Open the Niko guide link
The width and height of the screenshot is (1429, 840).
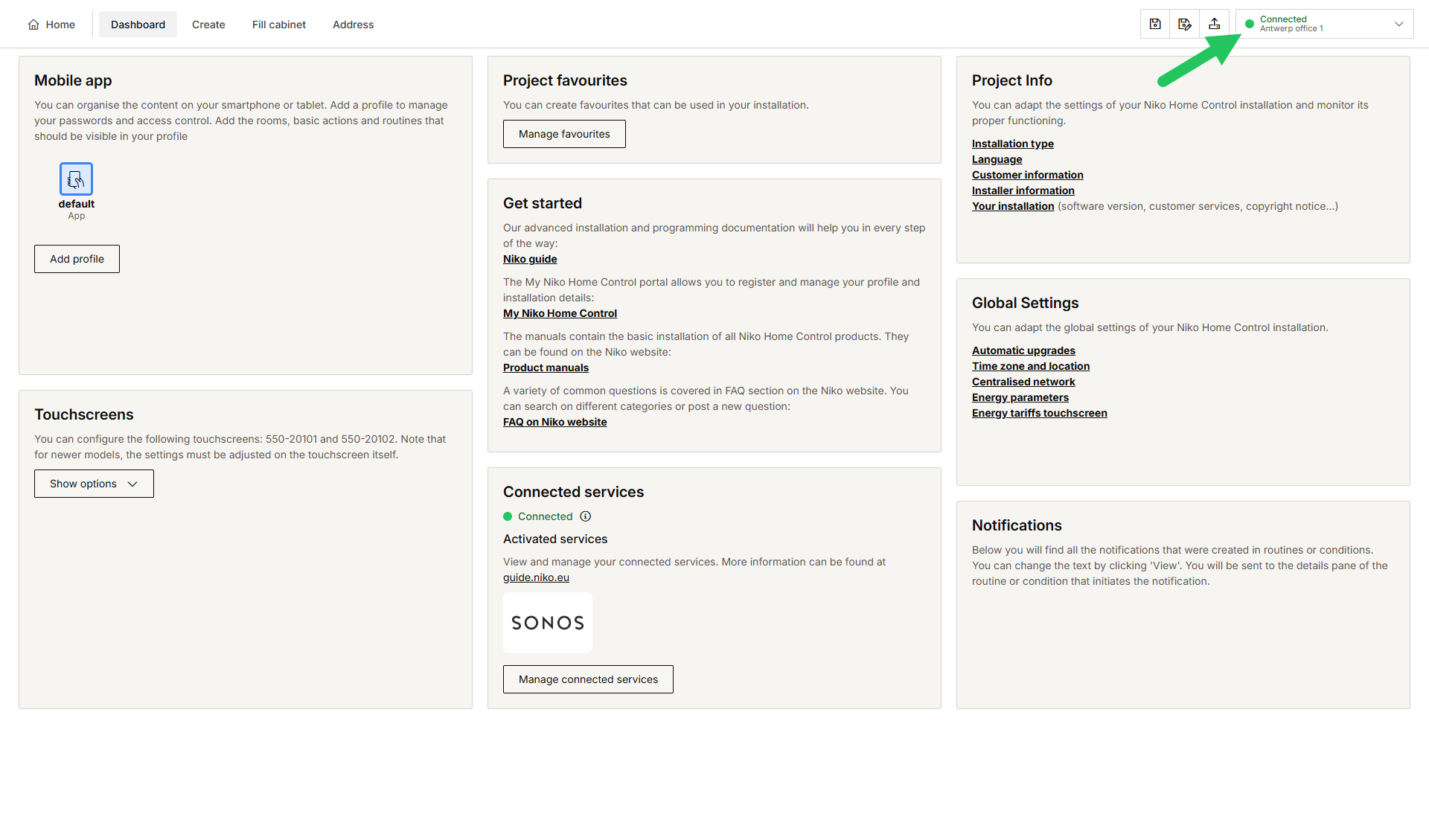(x=530, y=259)
